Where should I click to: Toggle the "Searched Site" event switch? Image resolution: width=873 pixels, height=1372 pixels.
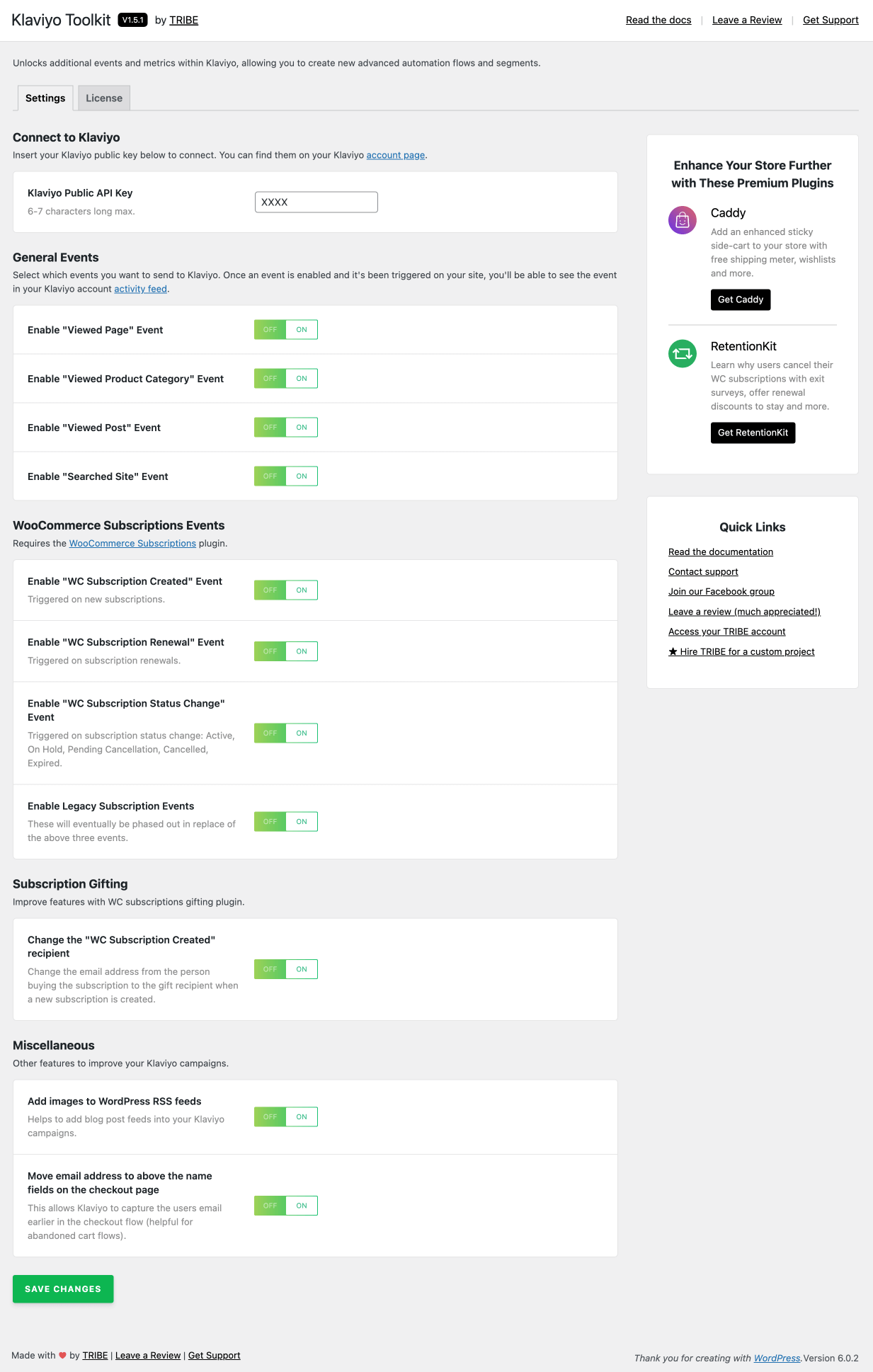[286, 476]
